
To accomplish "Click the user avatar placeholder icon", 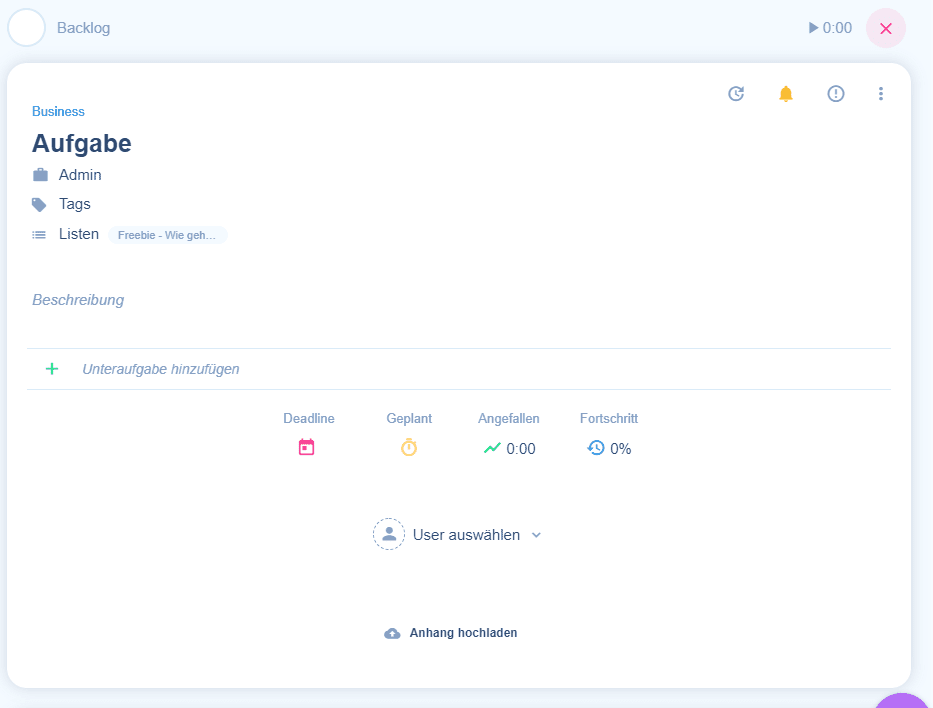I will pos(389,534).
